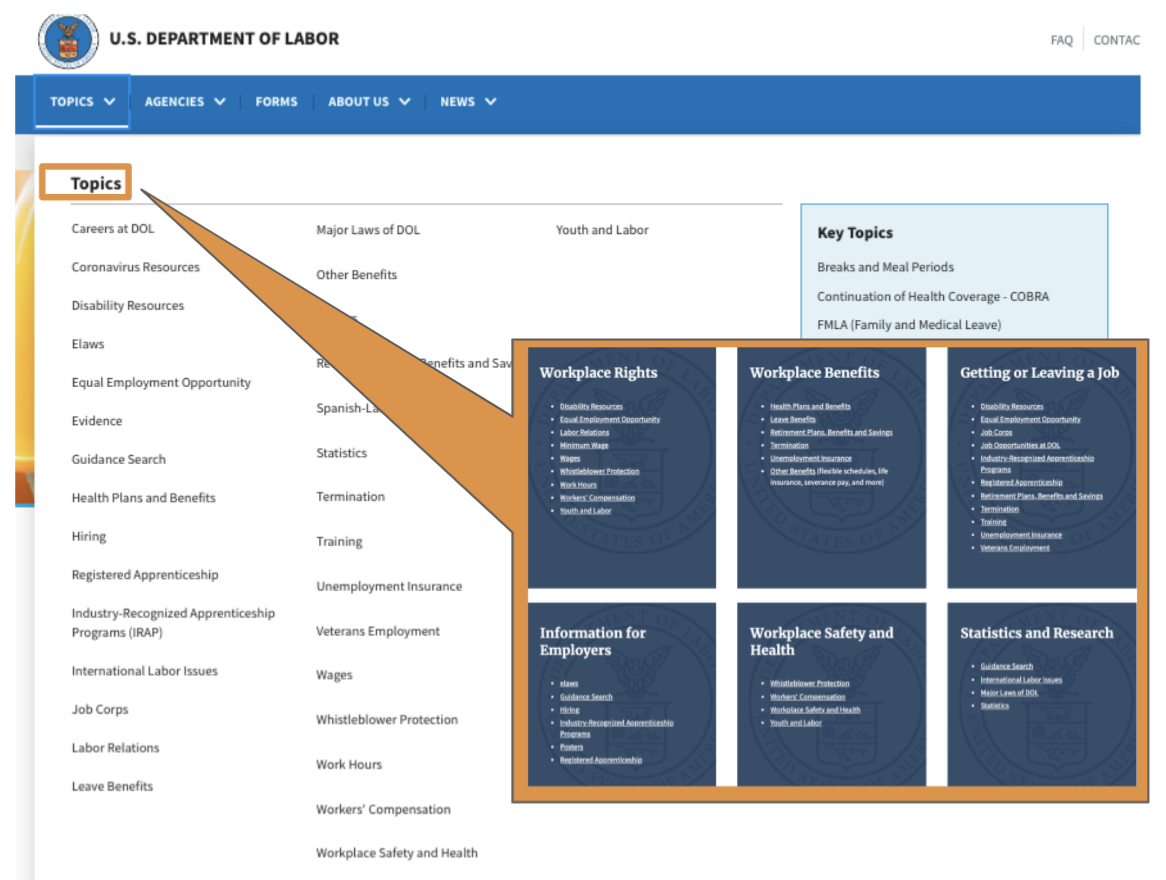The image size is (1166, 880).
Task: Open Unemployment Insurance under Workplace Benefits
Action: point(811,458)
